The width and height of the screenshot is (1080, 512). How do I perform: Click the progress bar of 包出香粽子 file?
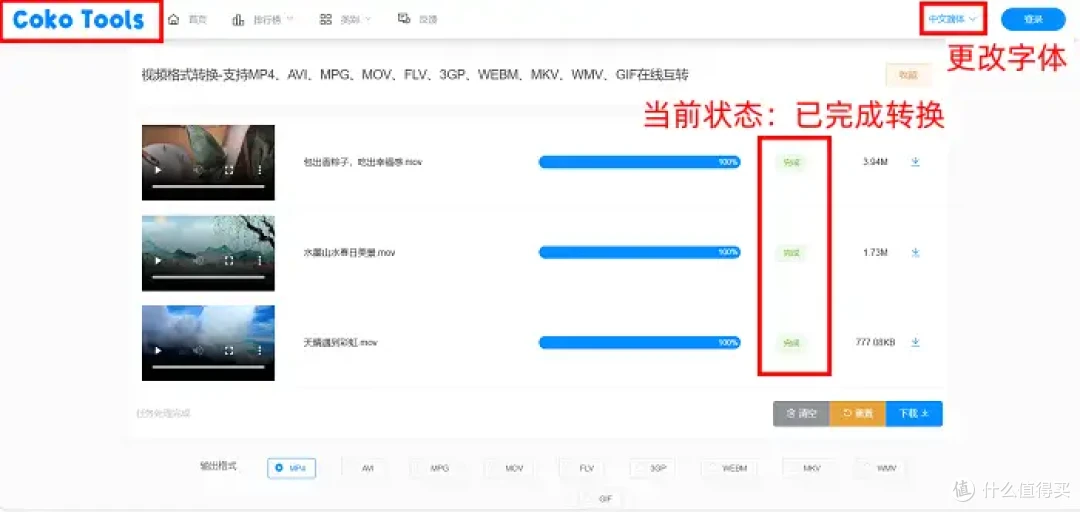(639, 162)
